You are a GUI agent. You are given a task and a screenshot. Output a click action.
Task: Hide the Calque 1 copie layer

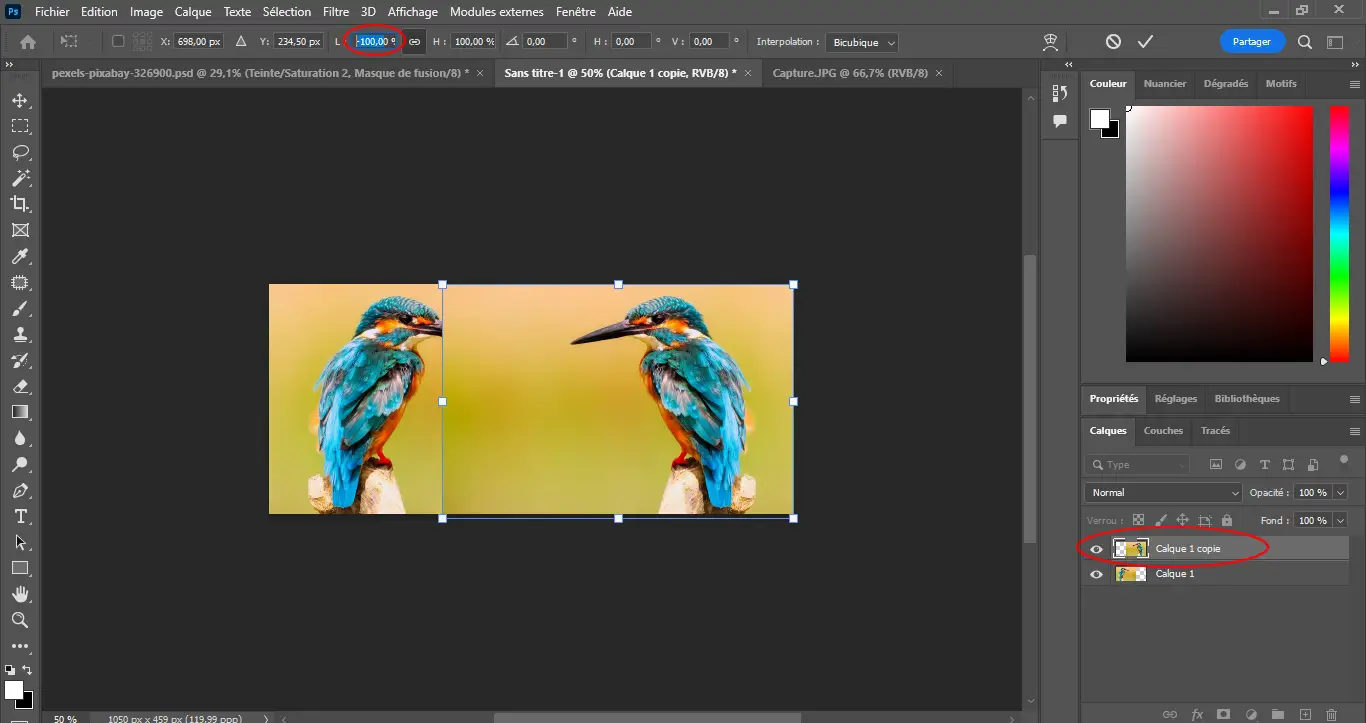point(1096,549)
